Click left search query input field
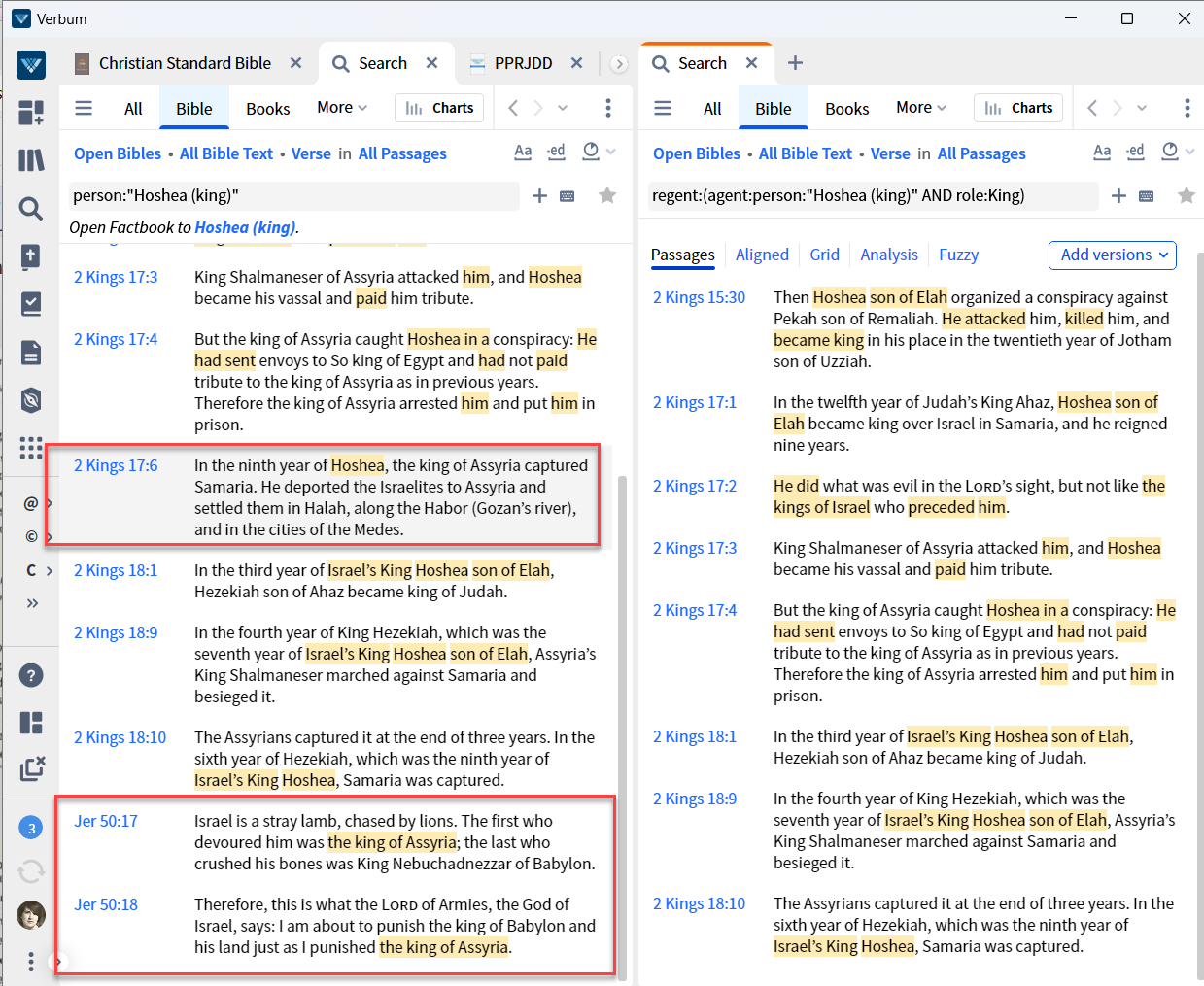 click(293, 195)
